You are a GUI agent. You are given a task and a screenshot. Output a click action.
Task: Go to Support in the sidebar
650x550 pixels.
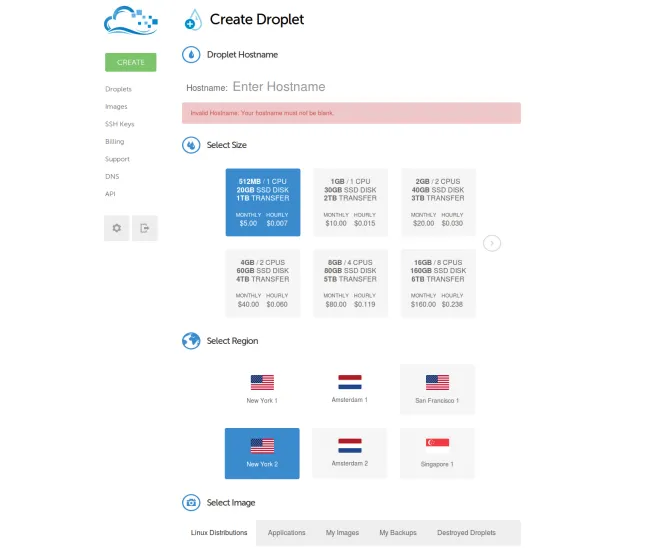(x=117, y=159)
